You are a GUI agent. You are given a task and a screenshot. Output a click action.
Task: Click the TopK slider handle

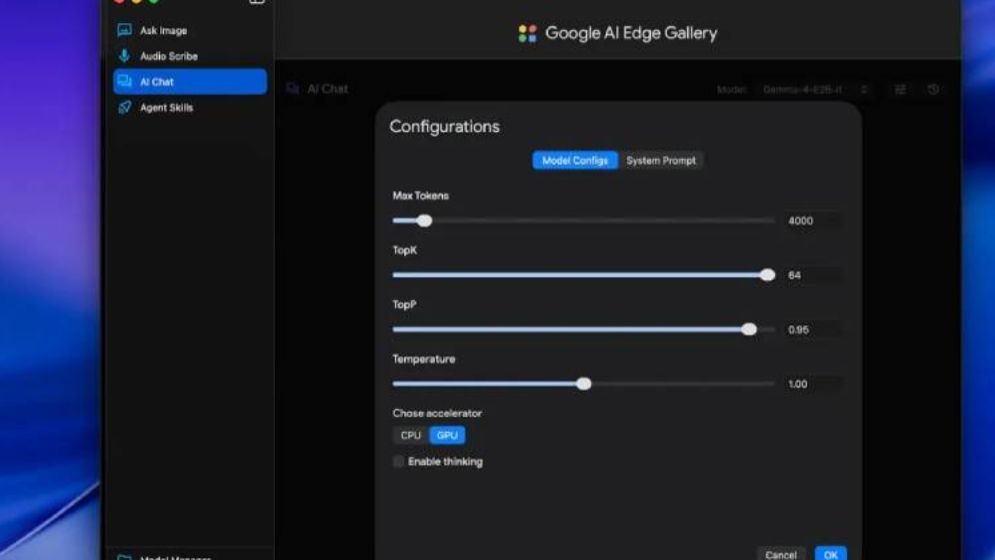point(767,275)
